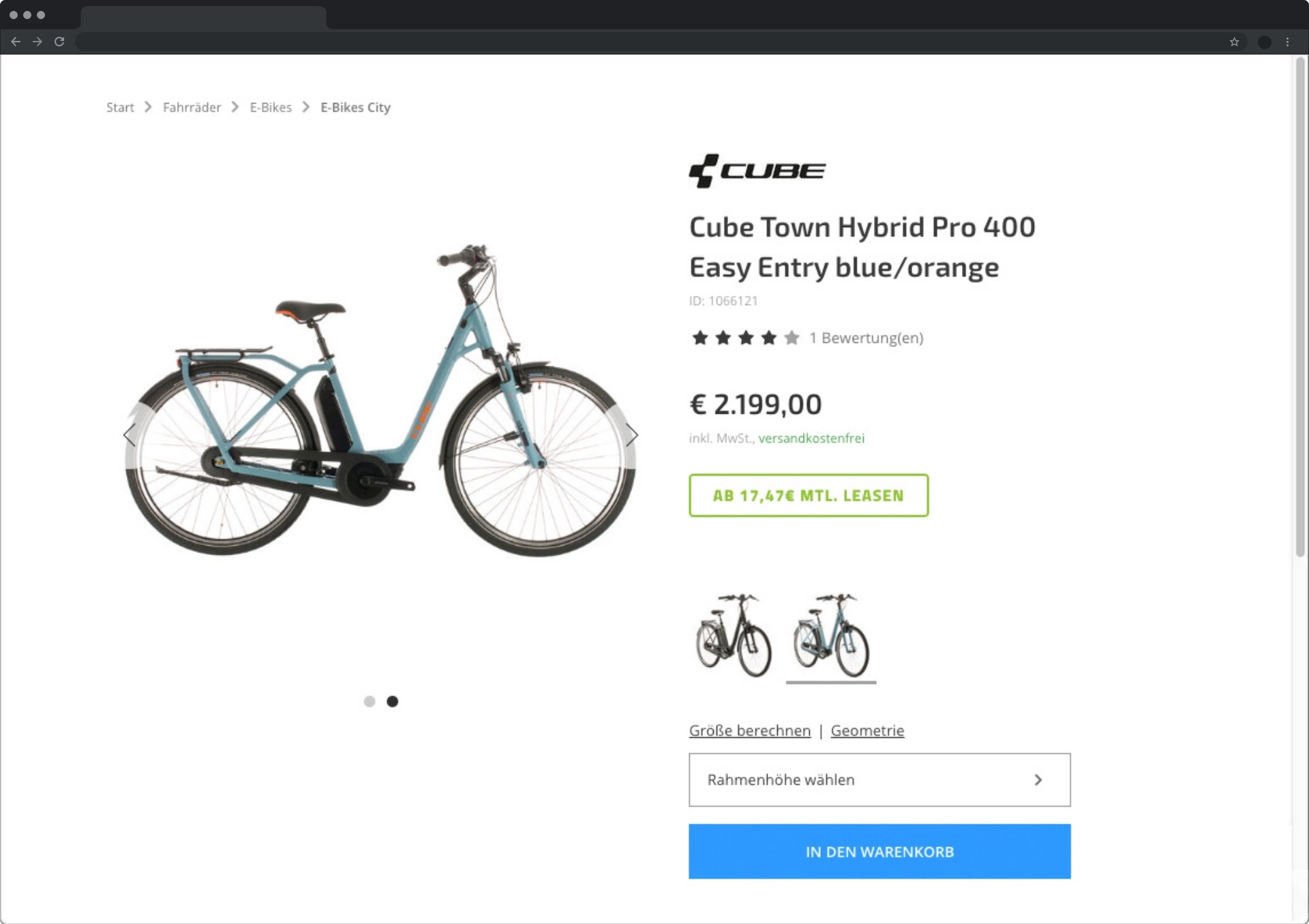Image resolution: width=1309 pixels, height=924 pixels.
Task: Open the versandkostenfrei link
Action: point(811,438)
